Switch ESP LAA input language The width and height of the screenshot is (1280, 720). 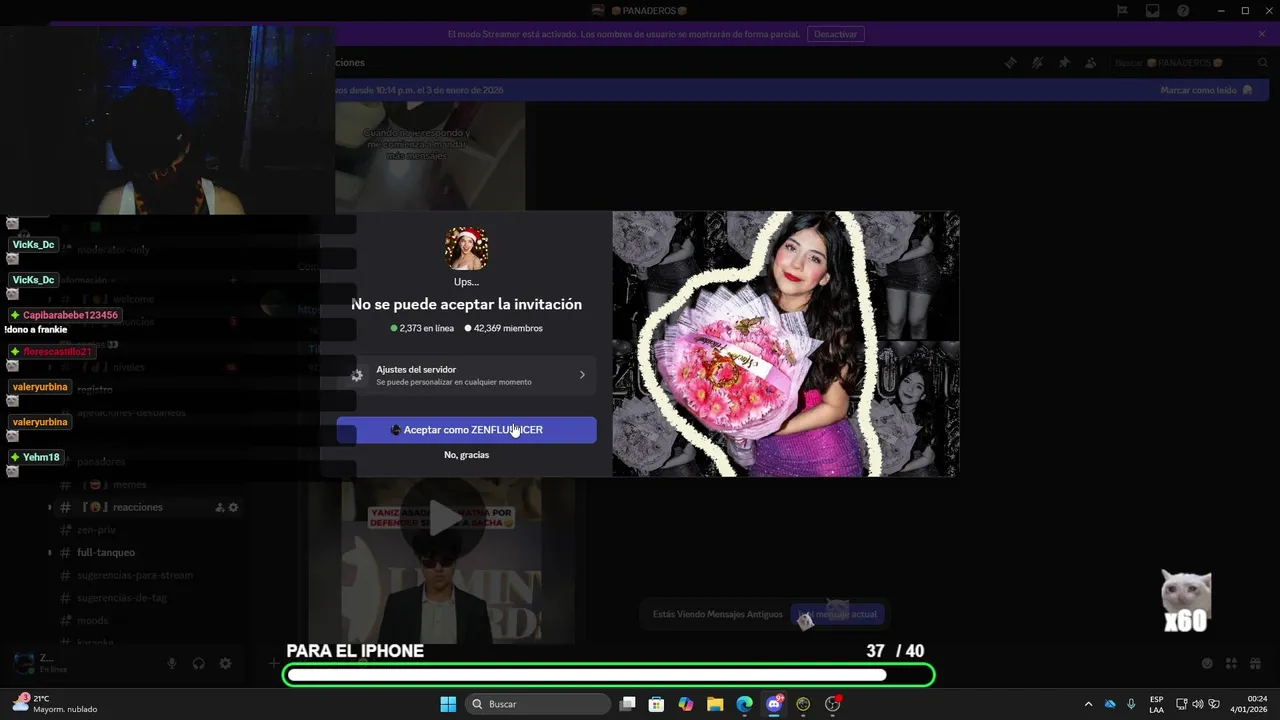(1156, 704)
